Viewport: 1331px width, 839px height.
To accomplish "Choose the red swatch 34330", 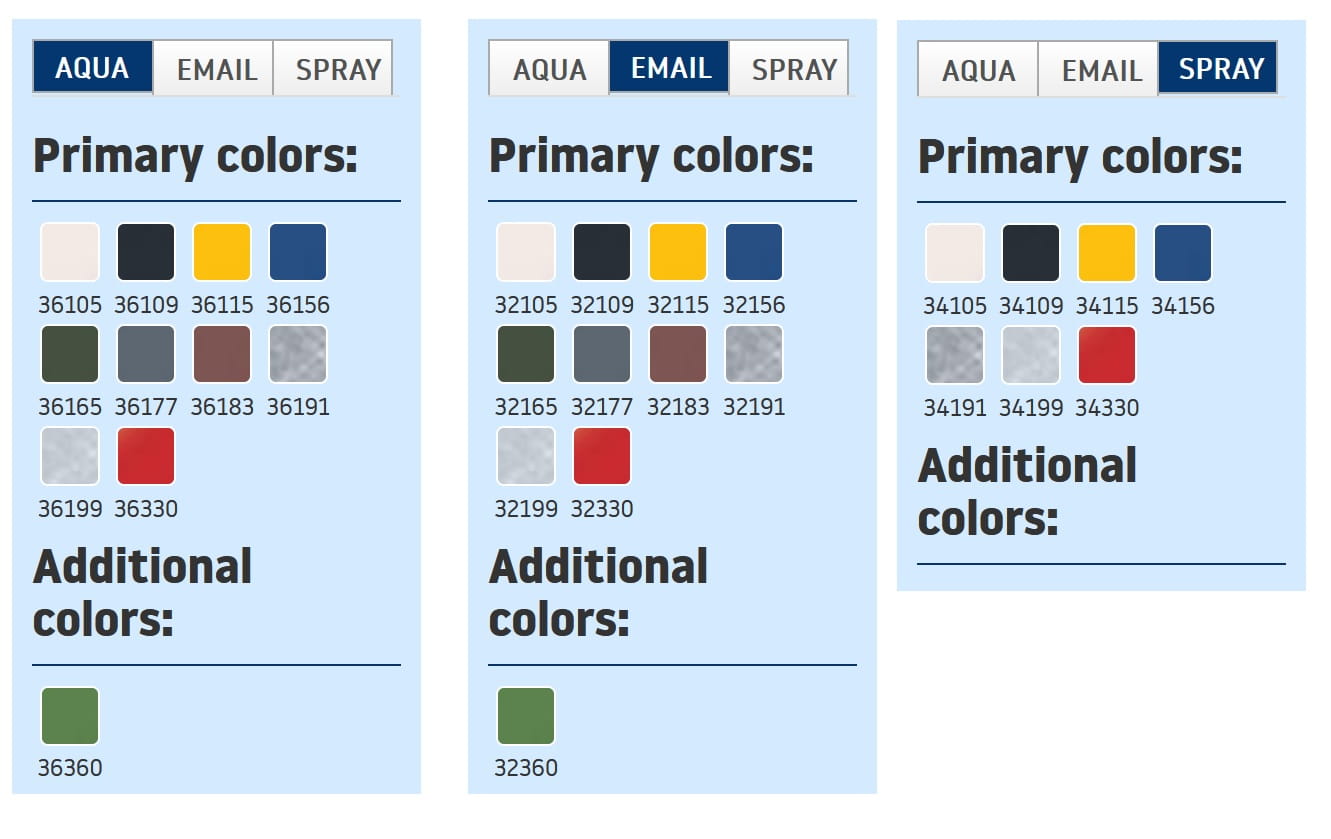I will click(1107, 355).
